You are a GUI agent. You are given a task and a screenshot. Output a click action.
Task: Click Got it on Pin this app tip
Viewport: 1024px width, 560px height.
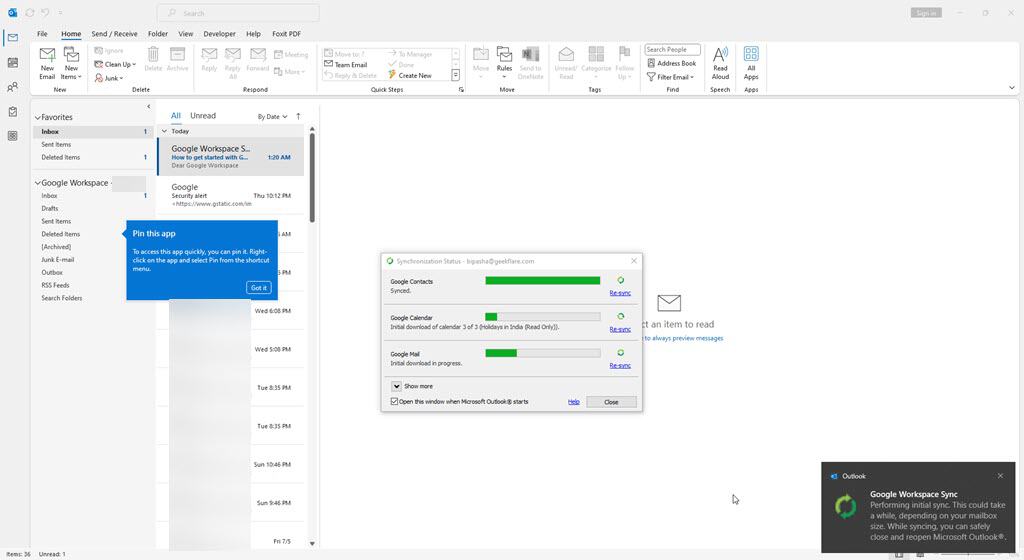[x=259, y=288]
